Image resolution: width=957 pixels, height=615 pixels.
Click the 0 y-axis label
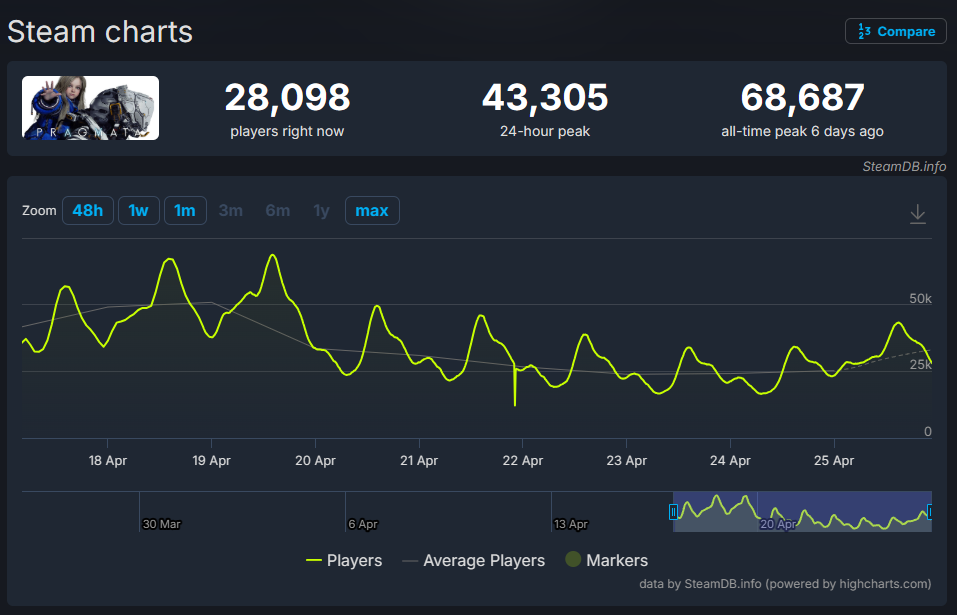(x=928, y=432)
